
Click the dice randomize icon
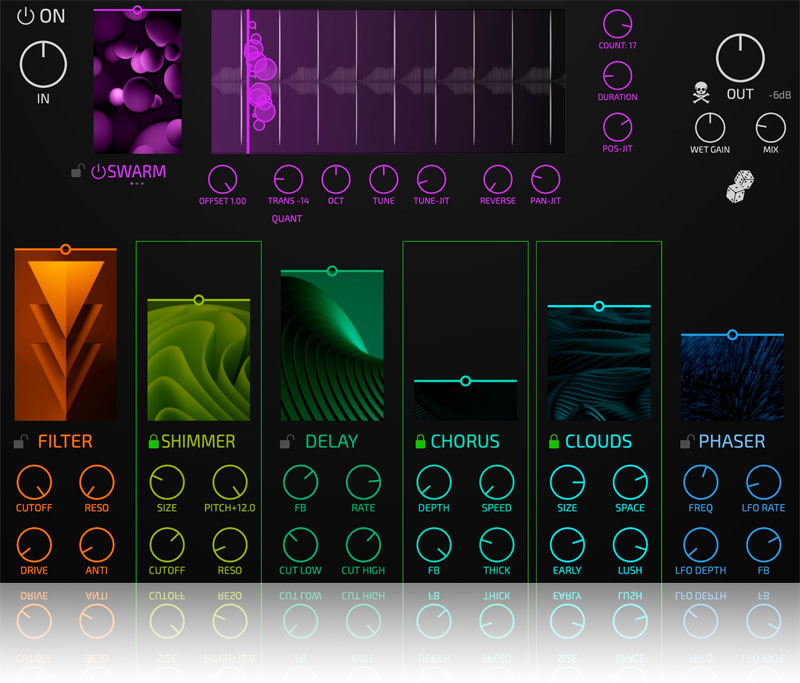pos(740,187)
